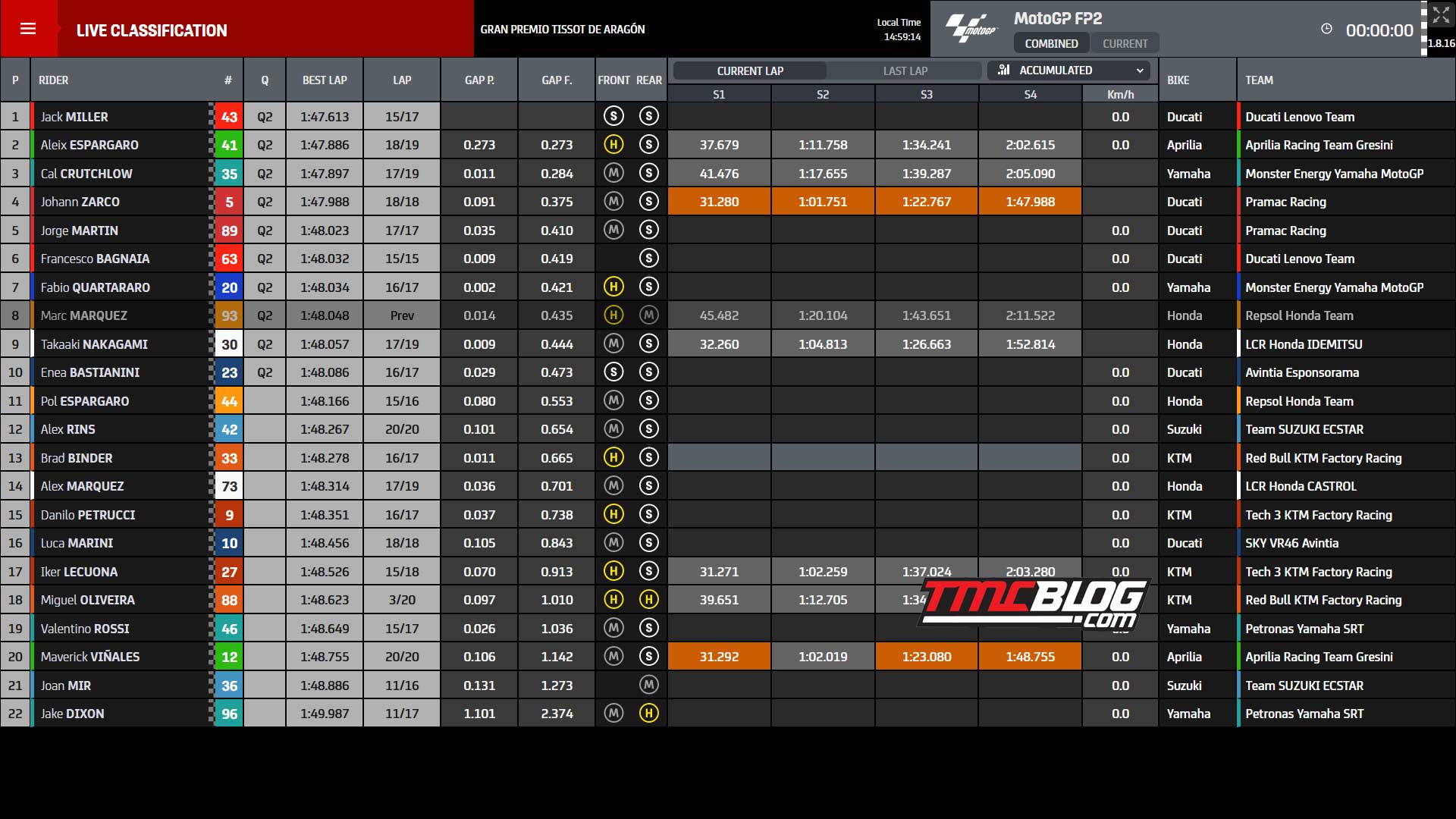Click the Gap F. column header
1456x819 pixels.
coord(557,80)
